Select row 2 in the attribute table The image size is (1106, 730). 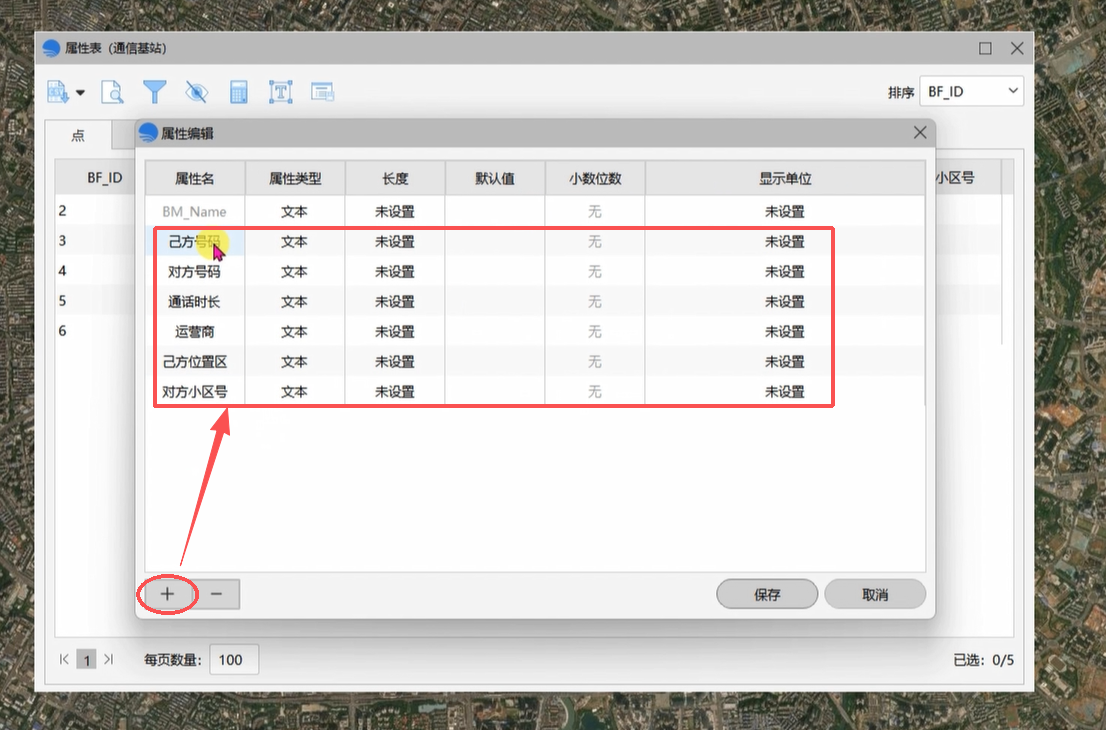click(95, 210)
